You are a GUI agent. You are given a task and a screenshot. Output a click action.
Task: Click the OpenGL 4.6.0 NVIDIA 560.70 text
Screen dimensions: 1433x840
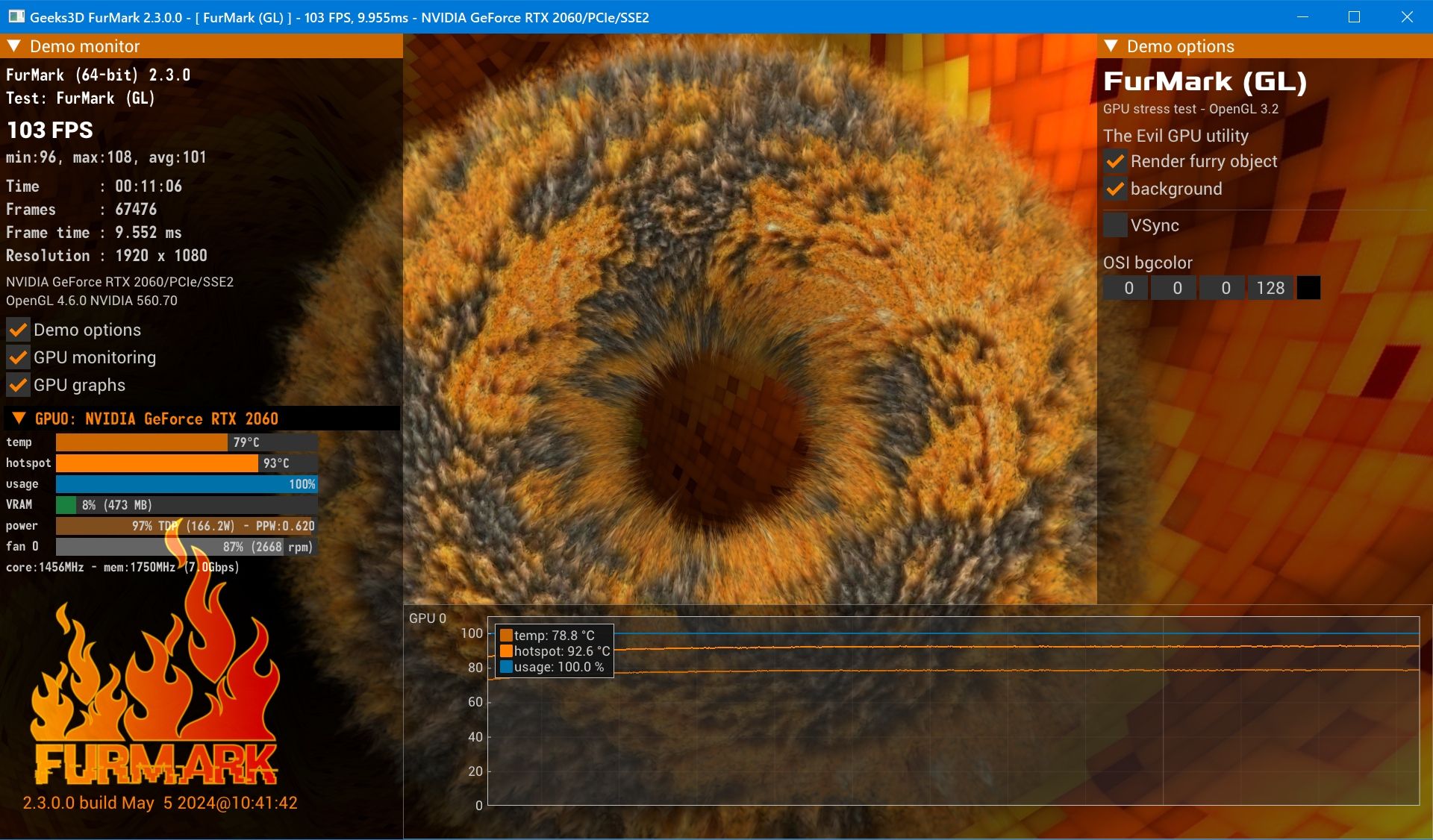tap(92, 301)
